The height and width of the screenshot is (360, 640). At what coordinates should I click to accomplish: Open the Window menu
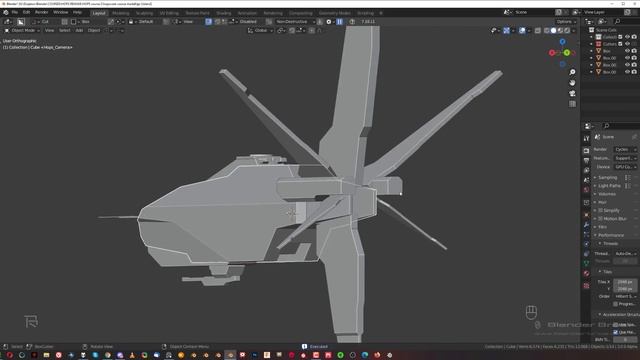(60, 12)
